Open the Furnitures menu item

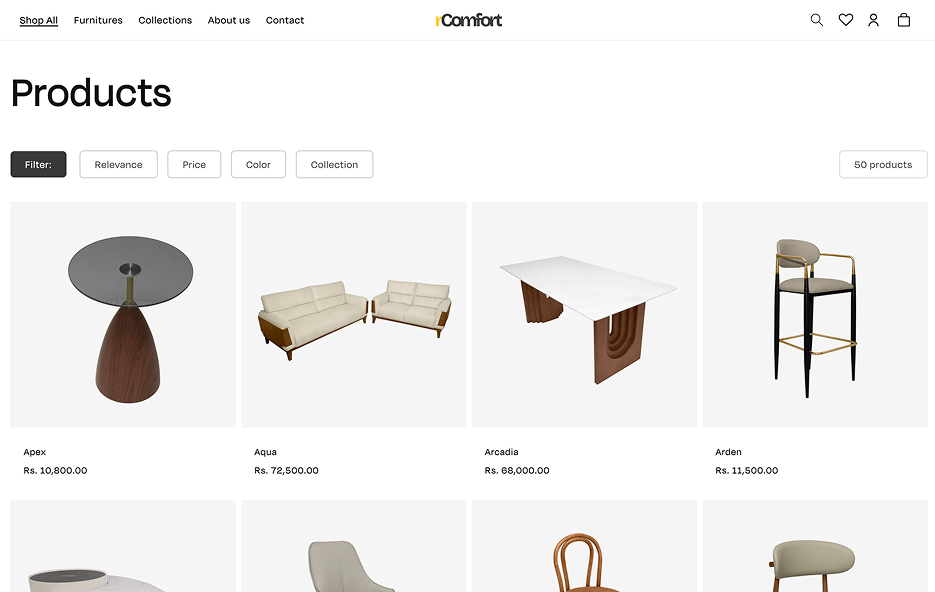(x=98, y=20)
